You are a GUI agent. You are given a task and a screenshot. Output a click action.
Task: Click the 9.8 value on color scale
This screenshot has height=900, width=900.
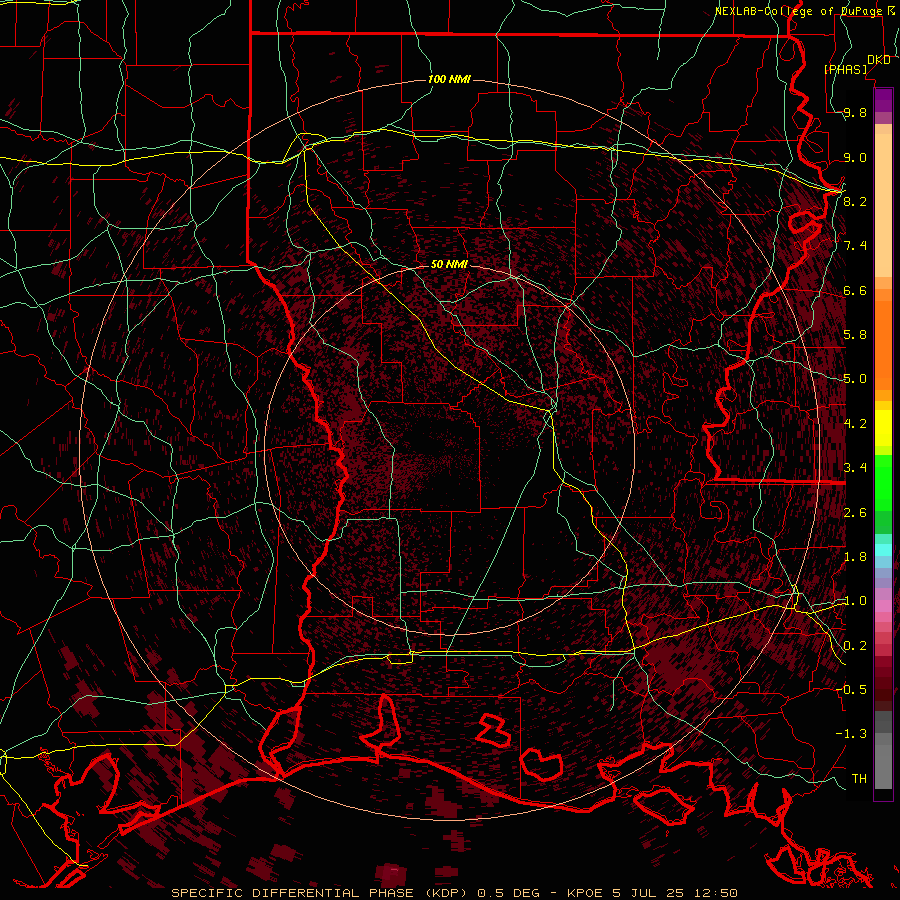point(855,112)
